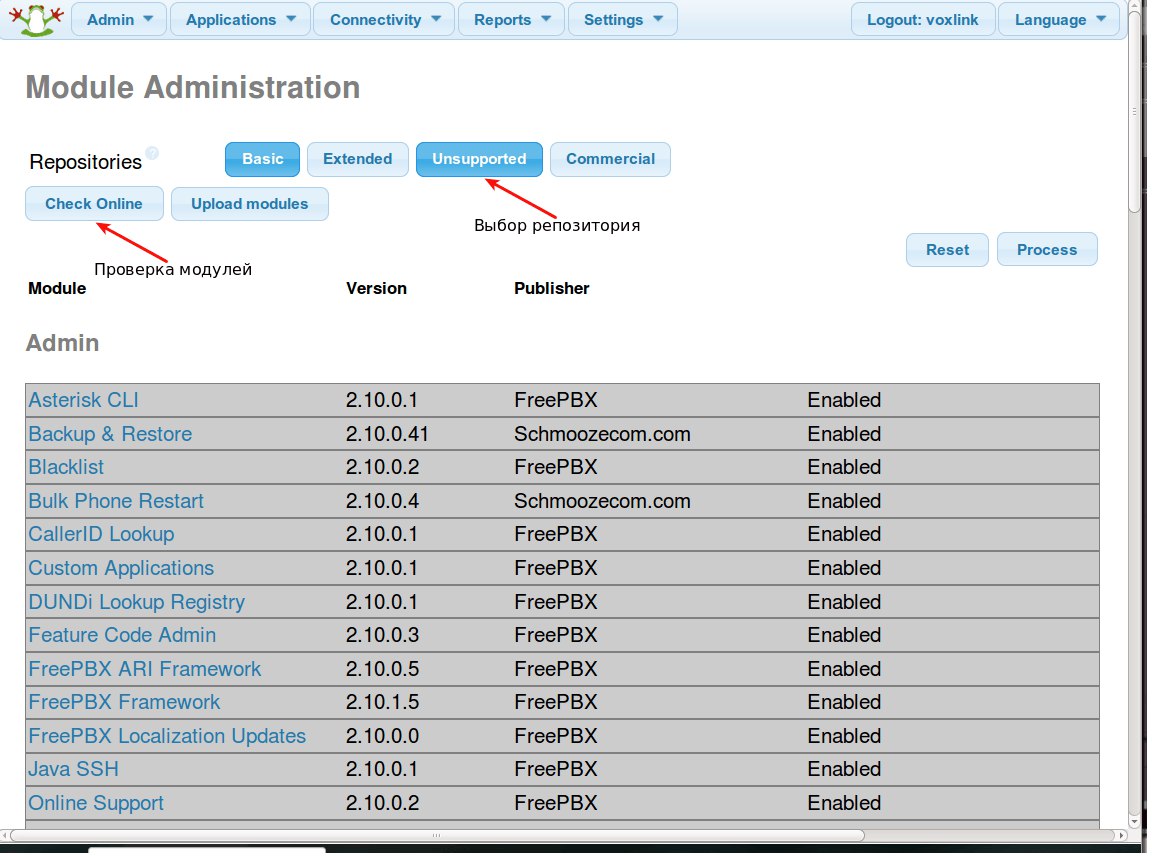Expand the Applications menu
This screenshot has width=1152, height=856.
coord(240,20)
